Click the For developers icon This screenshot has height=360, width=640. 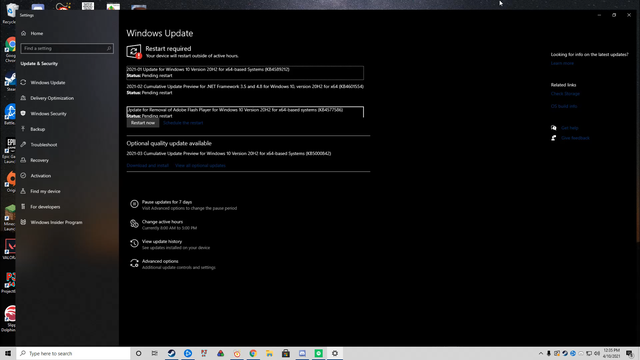(x=23, y=207)
